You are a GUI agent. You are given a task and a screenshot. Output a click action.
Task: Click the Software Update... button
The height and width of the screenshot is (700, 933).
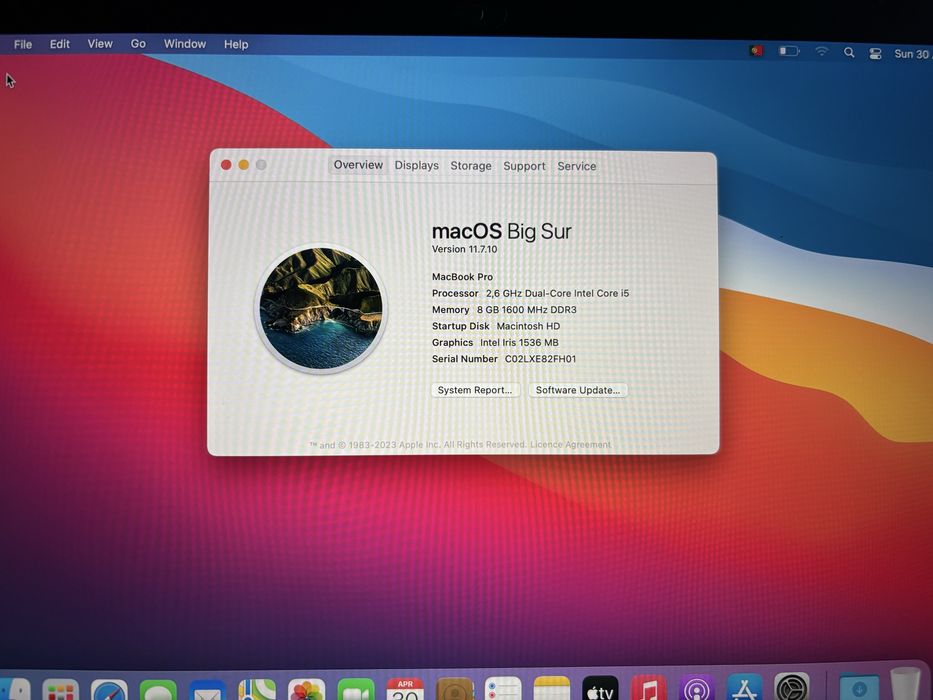(x=578, y=390)
